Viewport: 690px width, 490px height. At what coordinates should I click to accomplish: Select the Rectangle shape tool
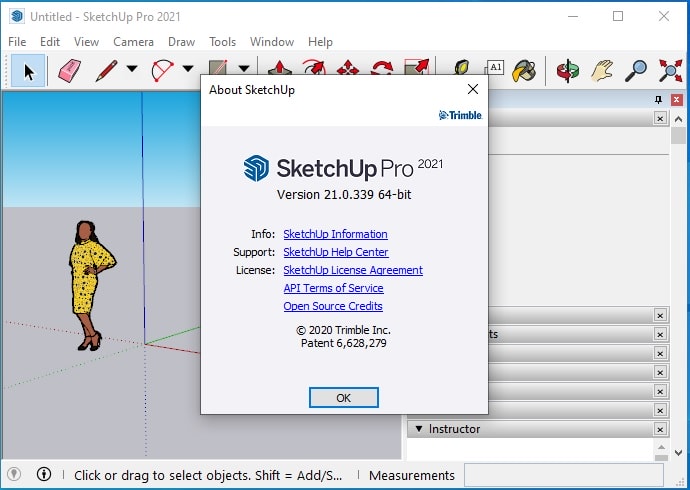point(218,68)
